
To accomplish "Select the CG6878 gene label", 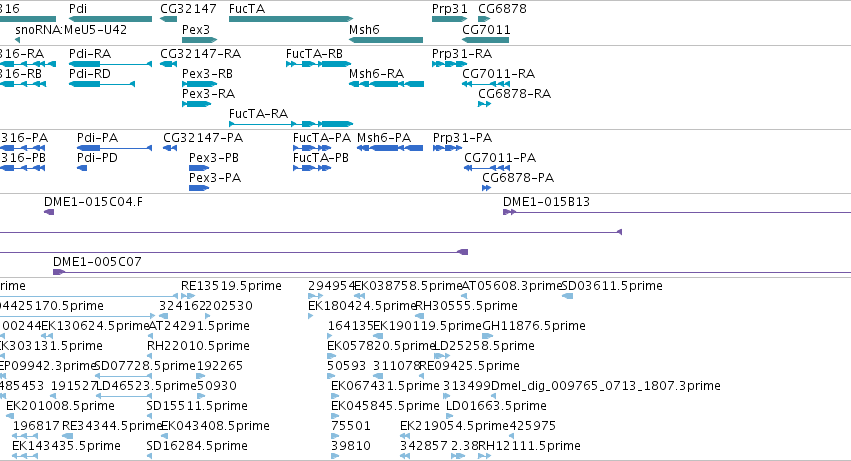I will coord(502,9).
